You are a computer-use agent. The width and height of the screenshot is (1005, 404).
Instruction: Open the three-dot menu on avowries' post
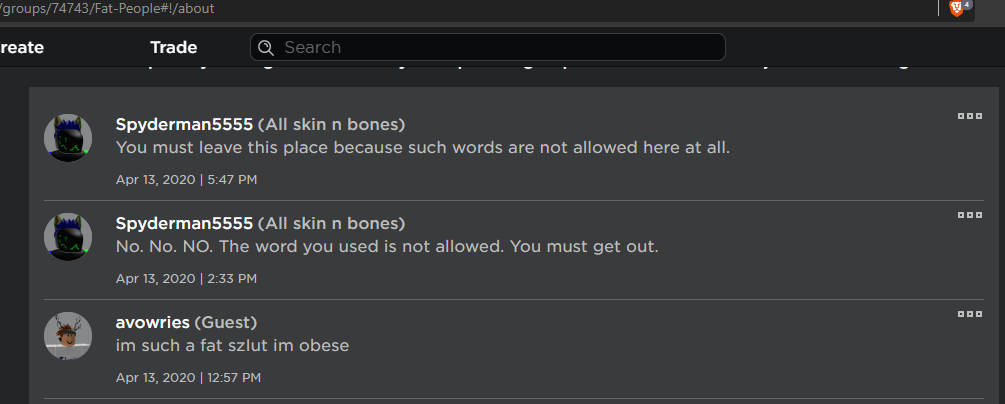[969, 314]
